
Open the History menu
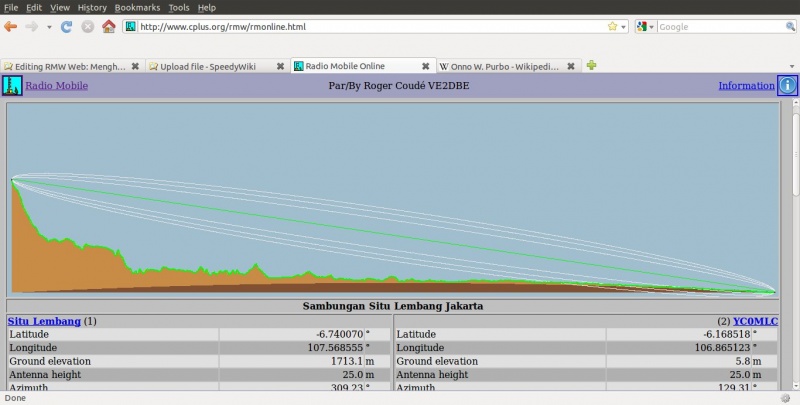pos(92,7)
